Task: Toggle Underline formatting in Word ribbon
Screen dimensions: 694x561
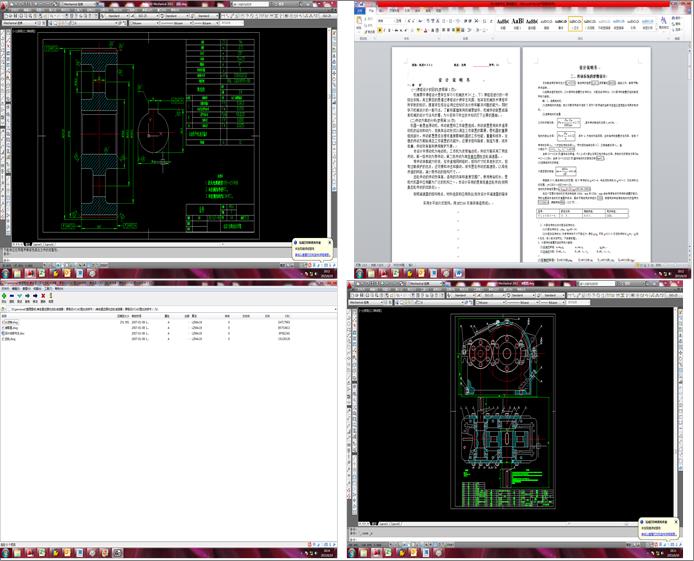Action: [390, 30]
